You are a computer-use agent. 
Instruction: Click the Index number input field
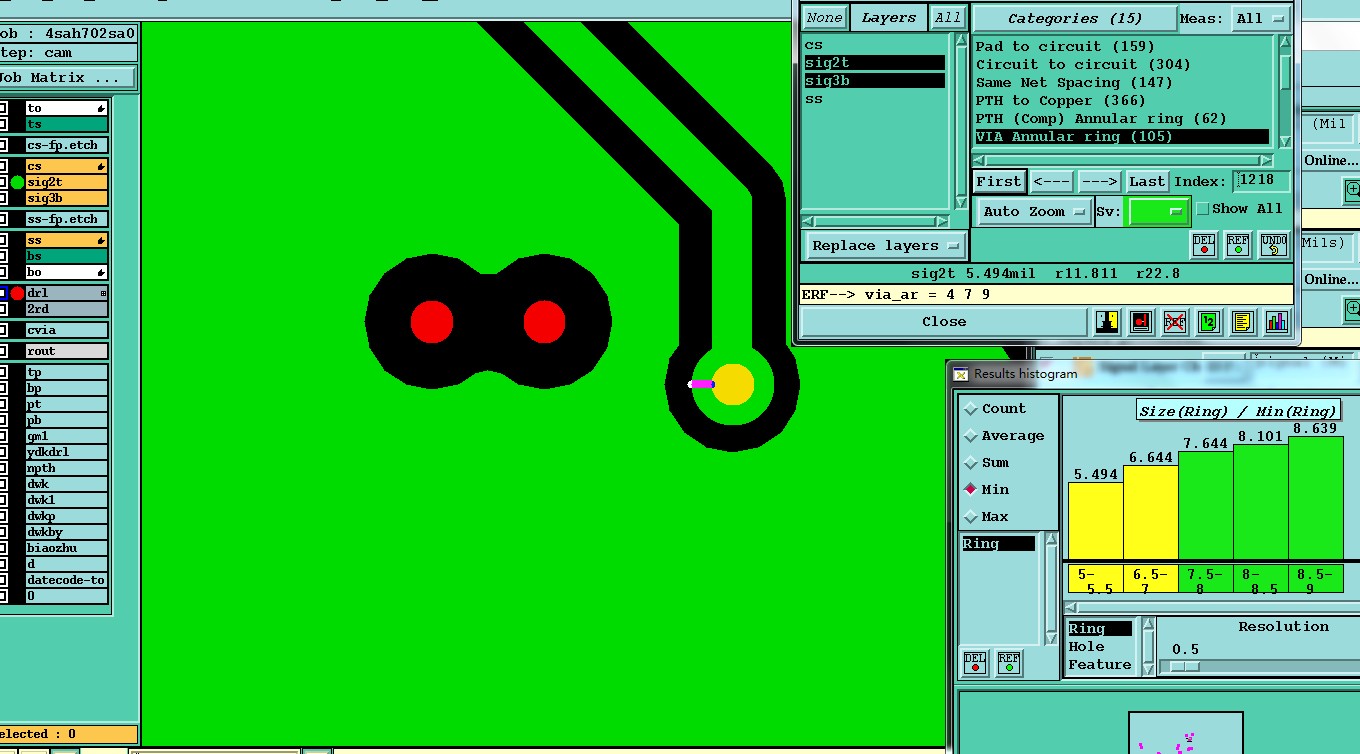pos(1261,181)
